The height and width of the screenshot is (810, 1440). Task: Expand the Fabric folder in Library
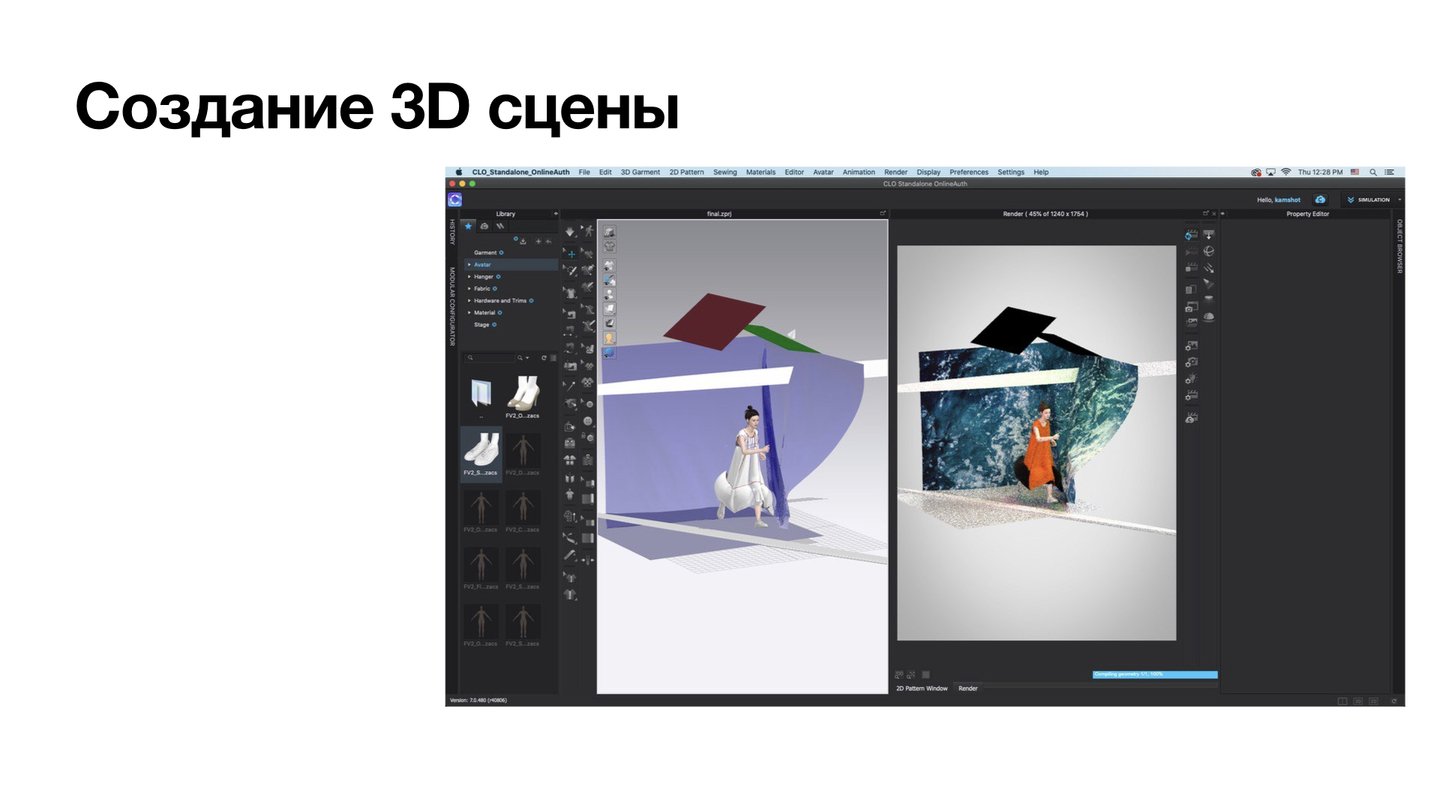(469, 289)
